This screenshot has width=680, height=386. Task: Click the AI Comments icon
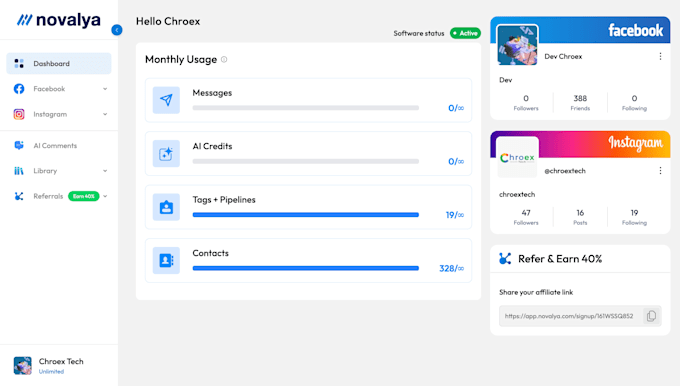[x=19, y=145]
